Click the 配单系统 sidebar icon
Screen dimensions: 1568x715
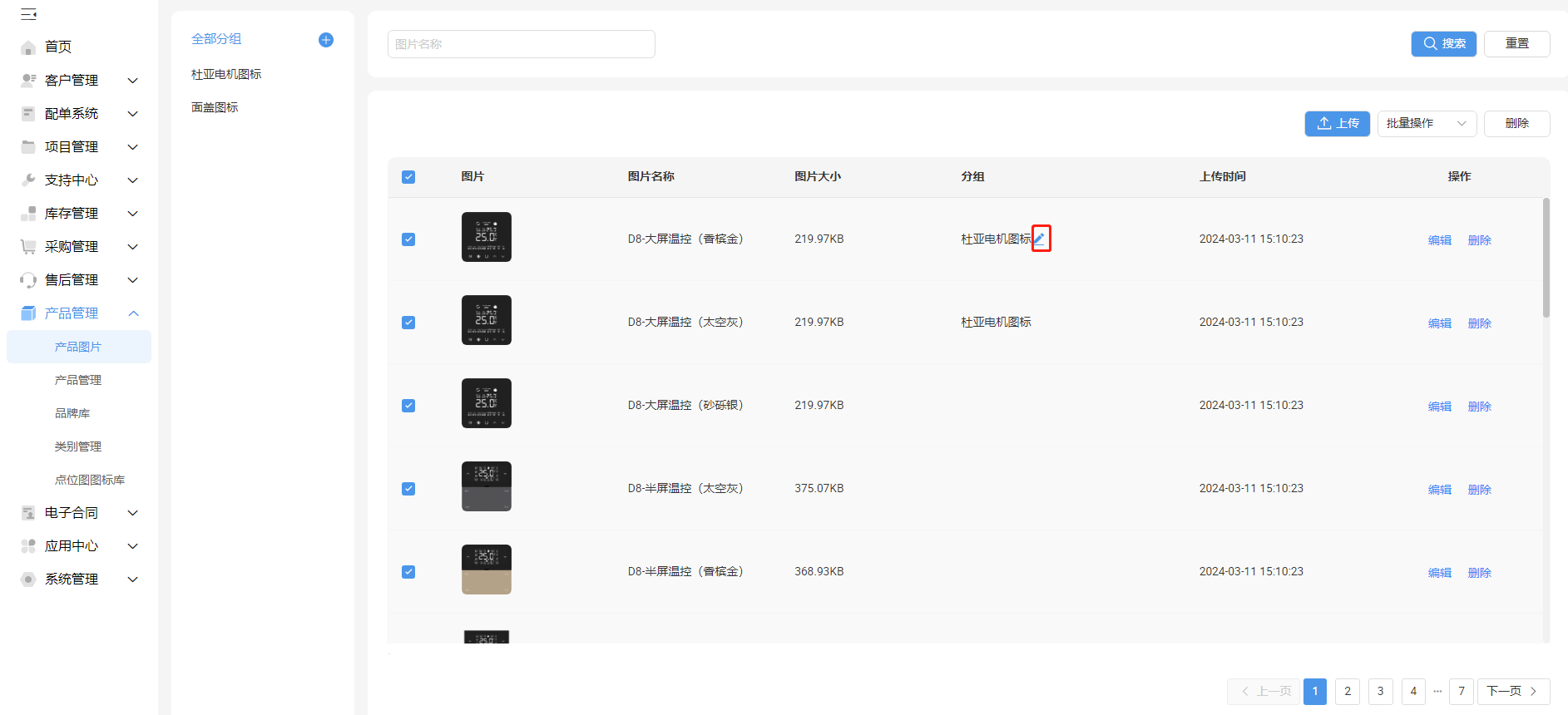click(28, 114)
